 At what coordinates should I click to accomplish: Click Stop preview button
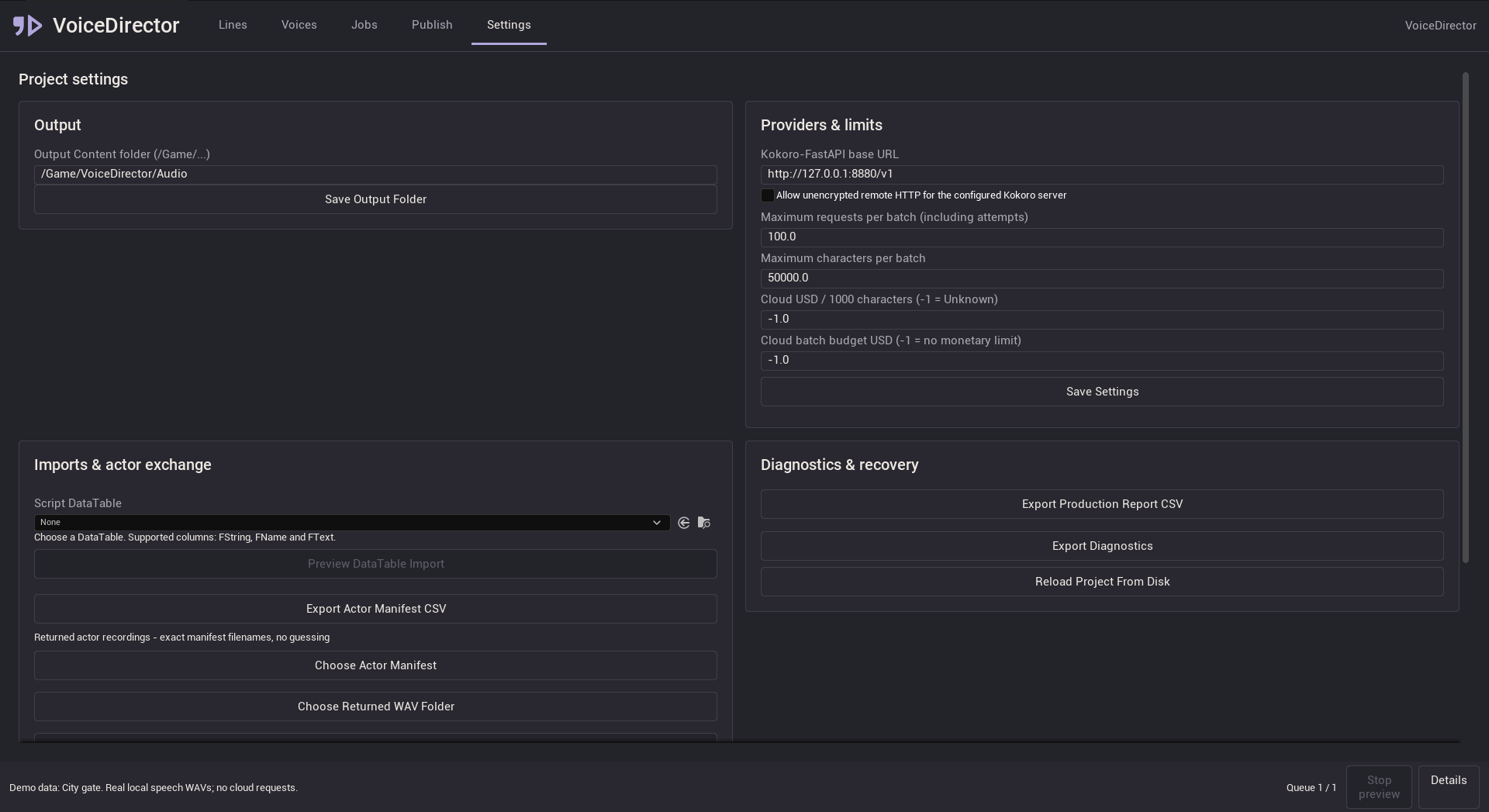pyautogui.click(x=1379, y=787)
